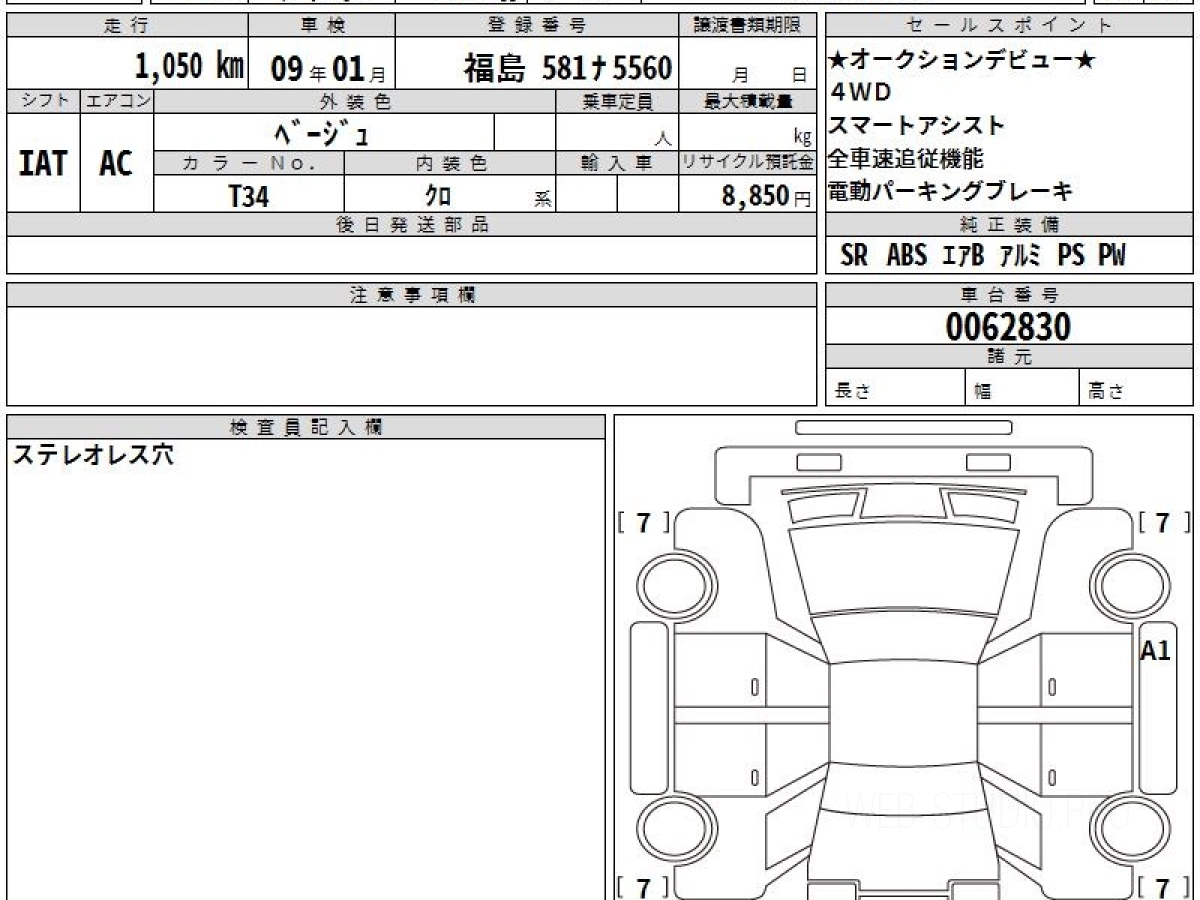
Task: Select the AC air conditioner value
Action: [x=116, y=163]
